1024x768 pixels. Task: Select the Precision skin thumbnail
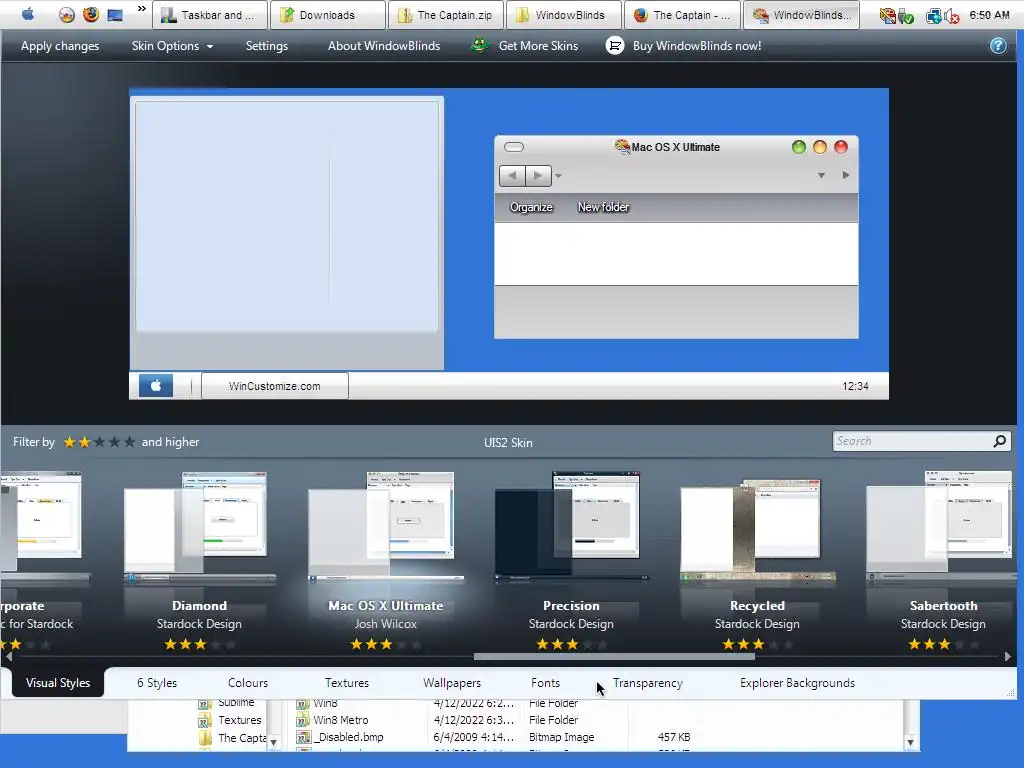coord(571,527)
